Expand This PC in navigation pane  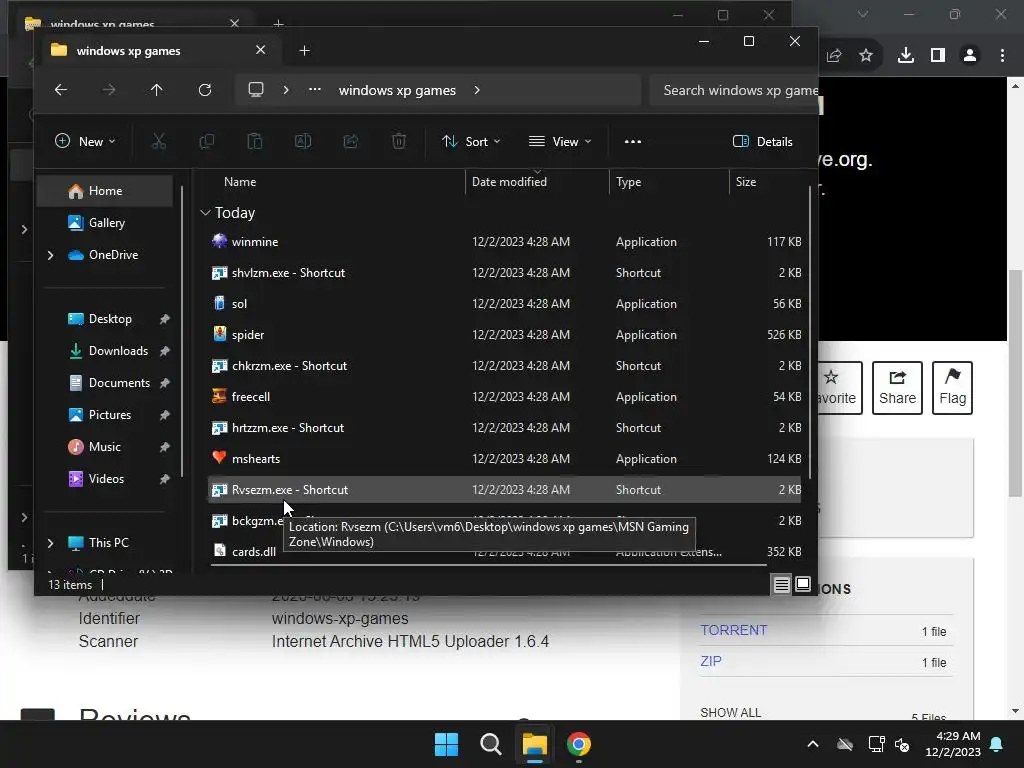click(x=50, y=543)
